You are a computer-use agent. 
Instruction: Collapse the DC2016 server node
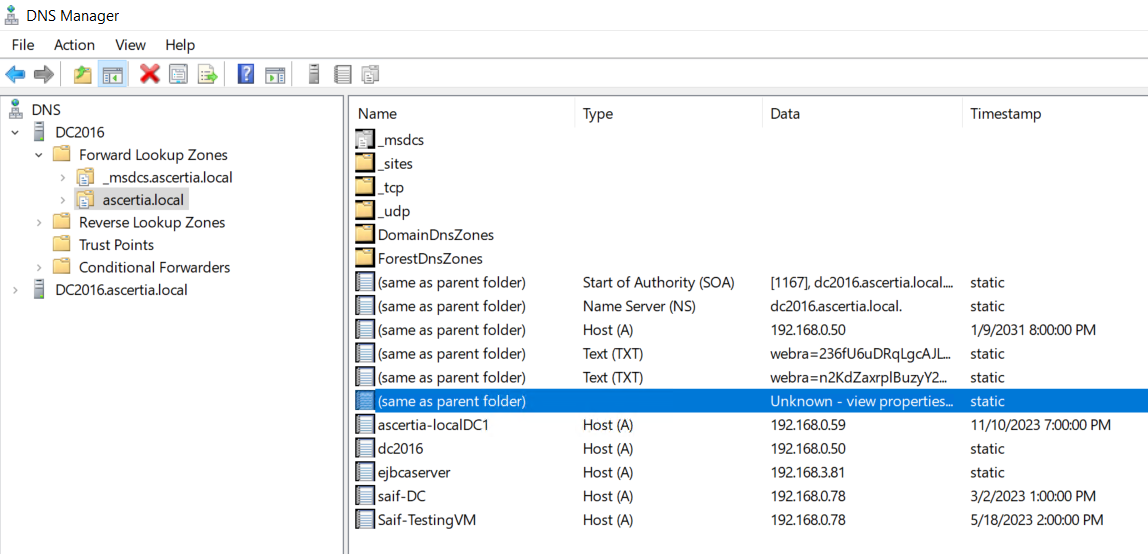point(15,132)
